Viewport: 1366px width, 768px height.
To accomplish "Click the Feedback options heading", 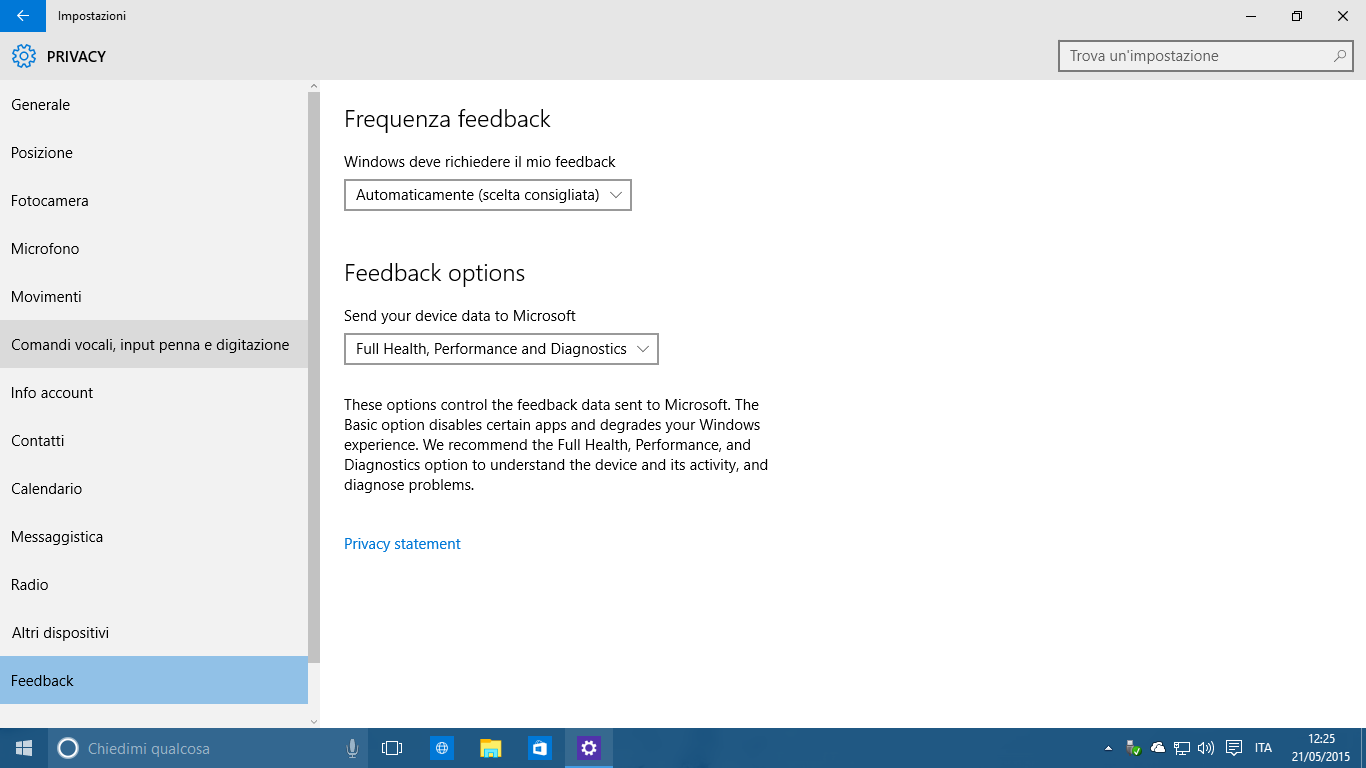I will pyautogui.click(x=434, y=273).
